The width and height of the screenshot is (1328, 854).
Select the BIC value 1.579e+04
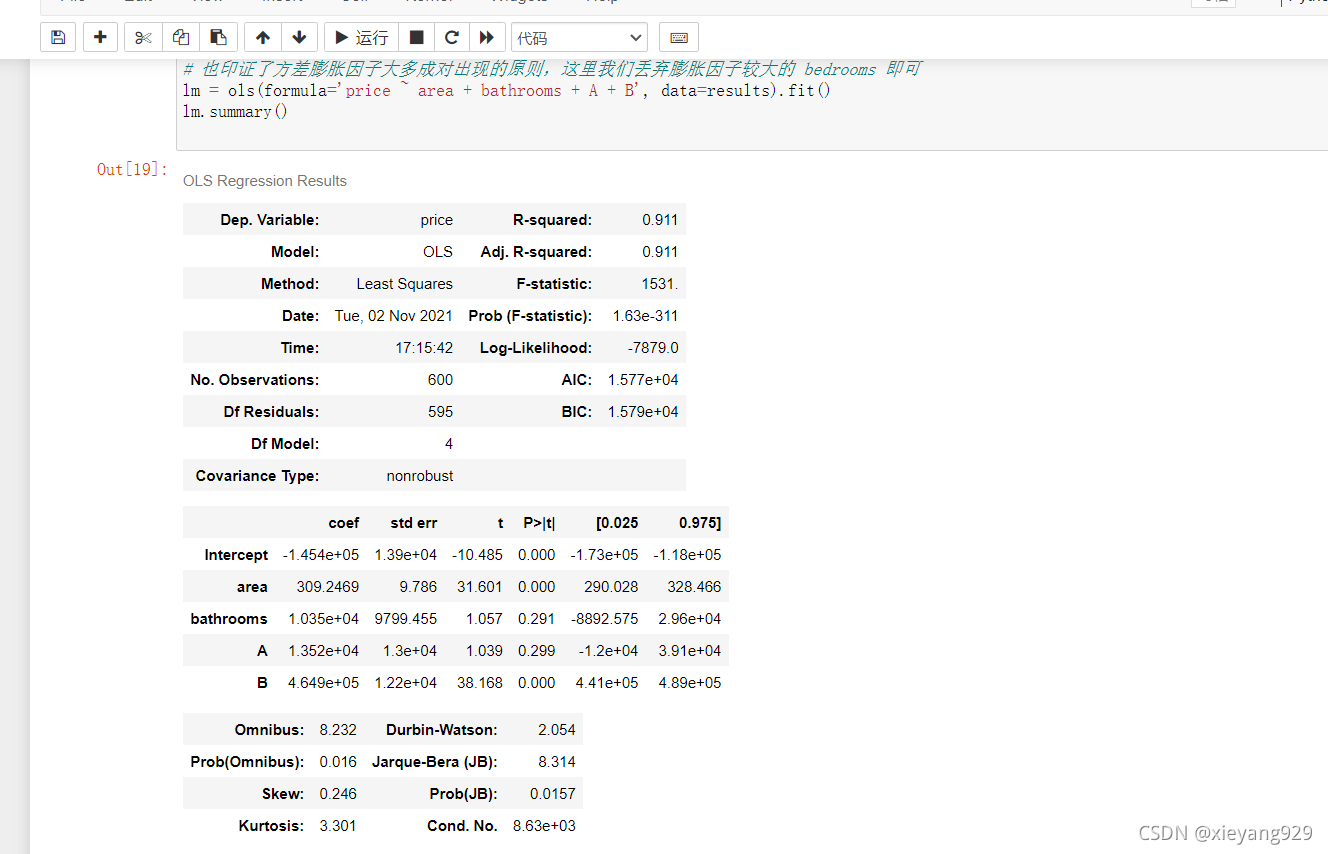pyautogui.click(x=643, y=412)
